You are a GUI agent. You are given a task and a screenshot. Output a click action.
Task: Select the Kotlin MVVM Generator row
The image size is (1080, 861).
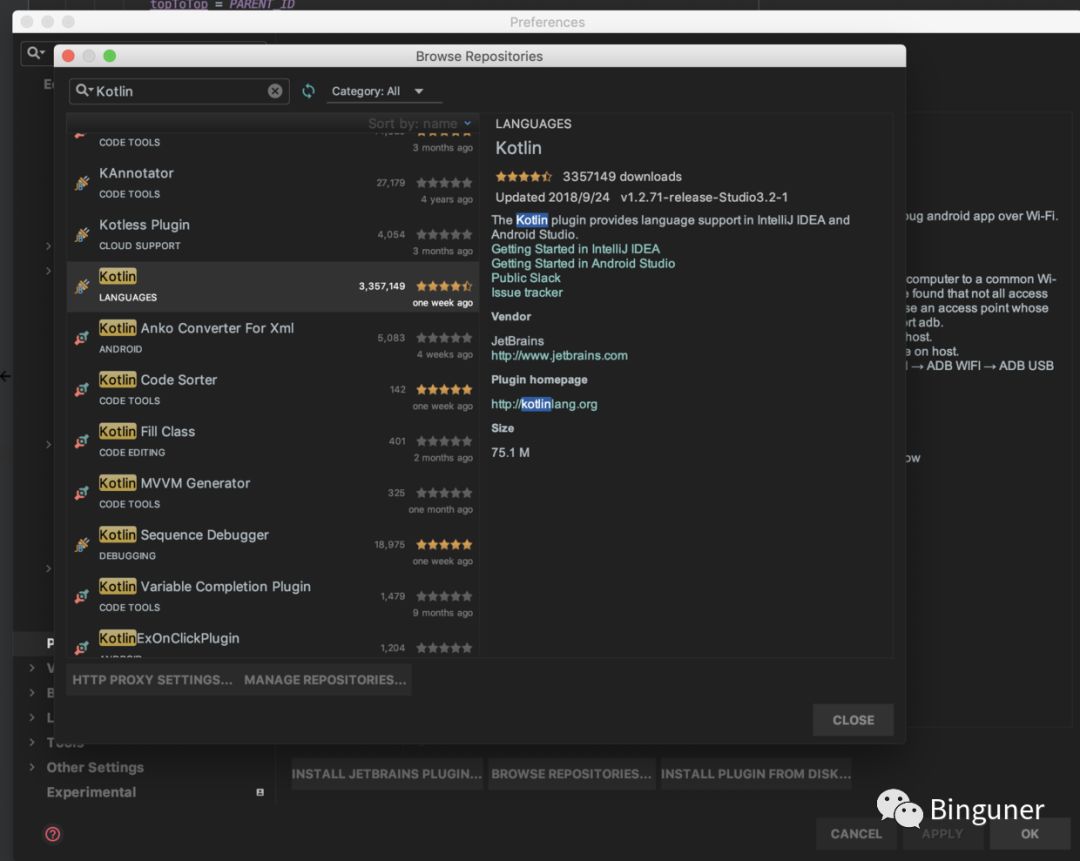pyautogui.click(x=273, y=493)
